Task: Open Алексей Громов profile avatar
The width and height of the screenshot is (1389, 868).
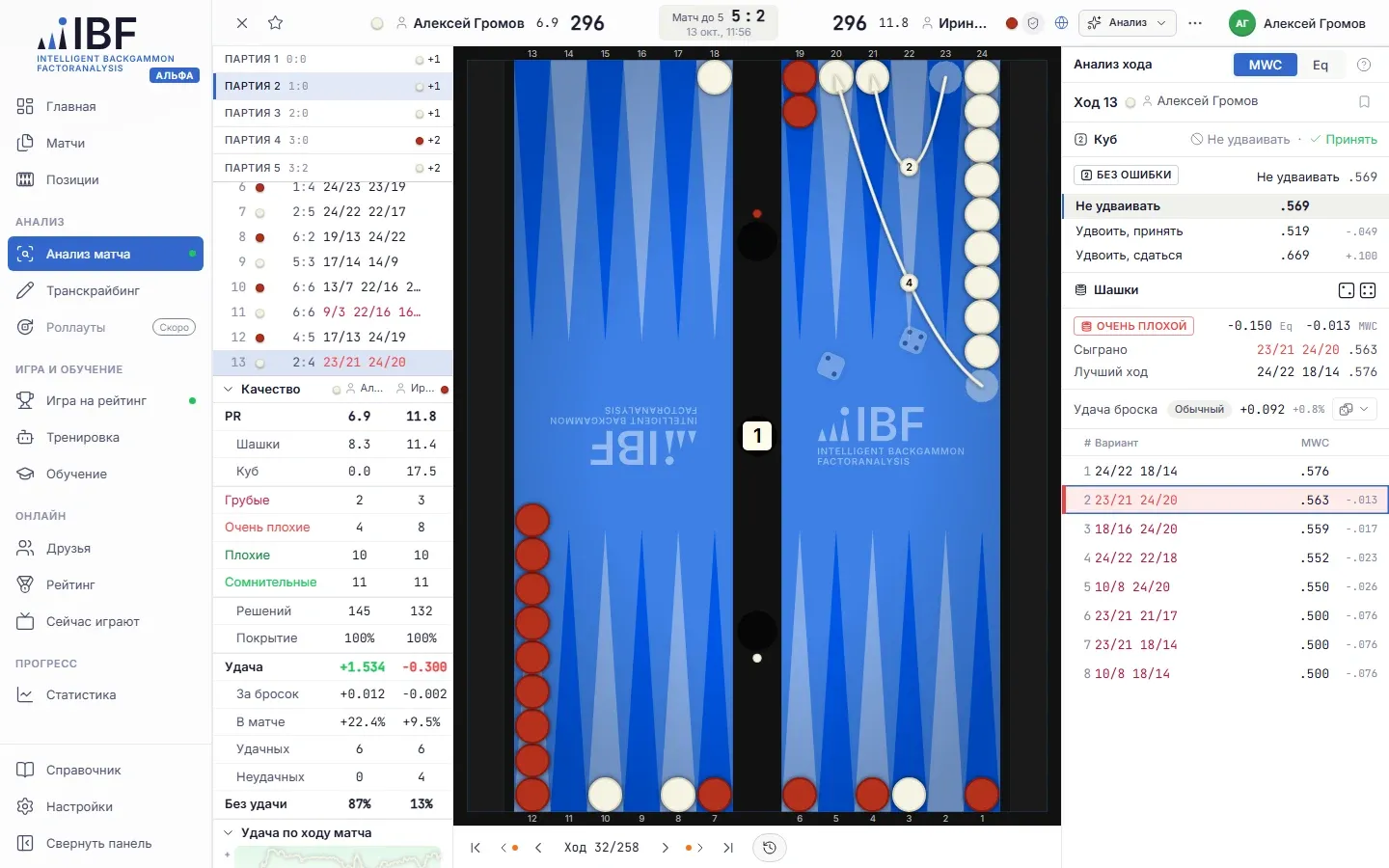Action: pyautogui.click(x=1242, y=23)
